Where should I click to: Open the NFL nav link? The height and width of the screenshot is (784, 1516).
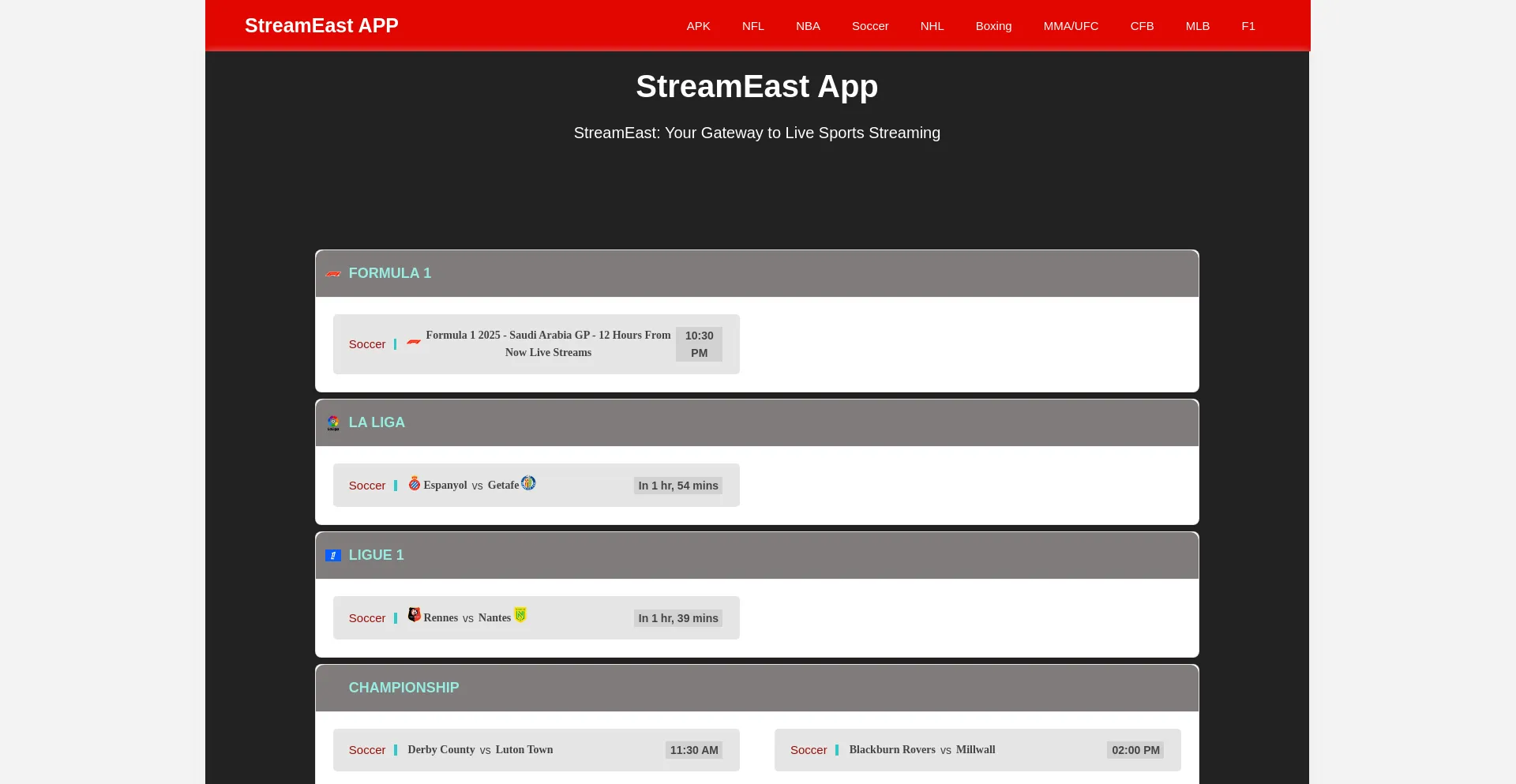tap(753, 26)
